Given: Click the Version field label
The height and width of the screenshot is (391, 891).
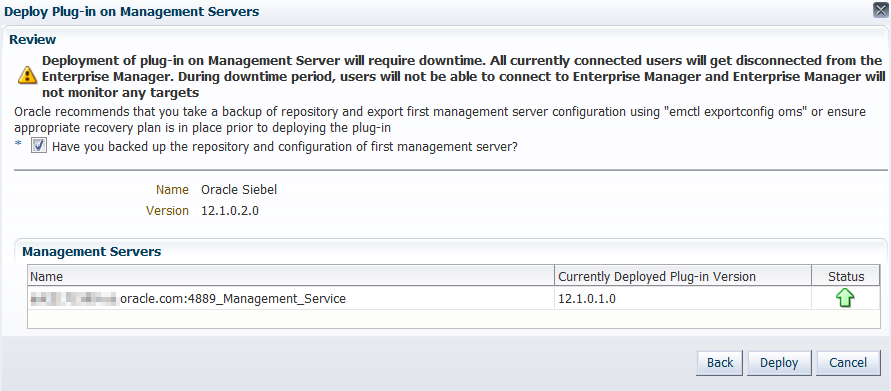Looking at the screenshot, I should [167, 211].
